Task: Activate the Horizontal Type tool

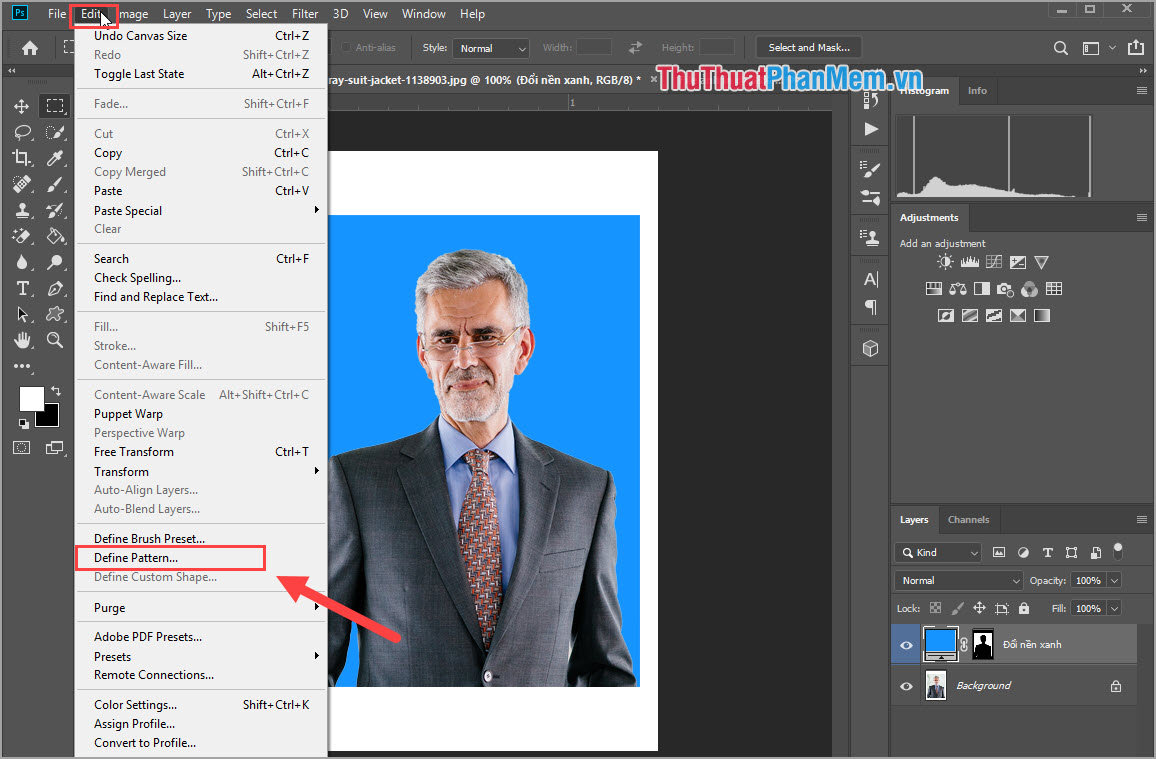Action: (x=21, y=288)
